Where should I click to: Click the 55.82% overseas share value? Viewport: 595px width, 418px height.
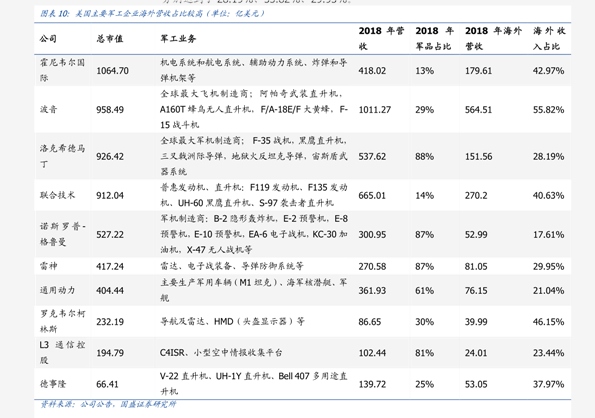548,110
